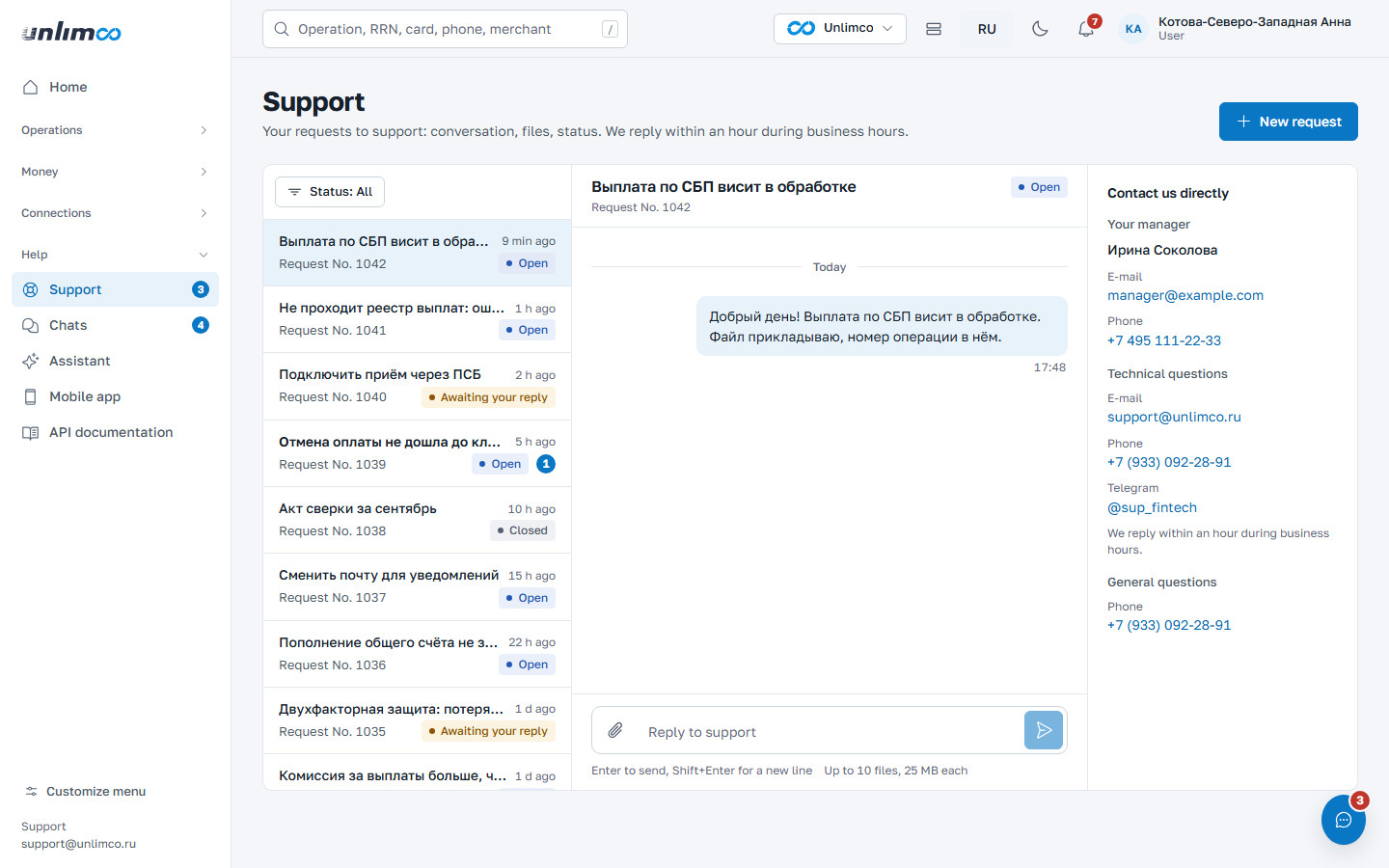The image size is (1389, 868).
Task: Call manager phone +7 495 111-22-33
Action: coord(1164,340)
